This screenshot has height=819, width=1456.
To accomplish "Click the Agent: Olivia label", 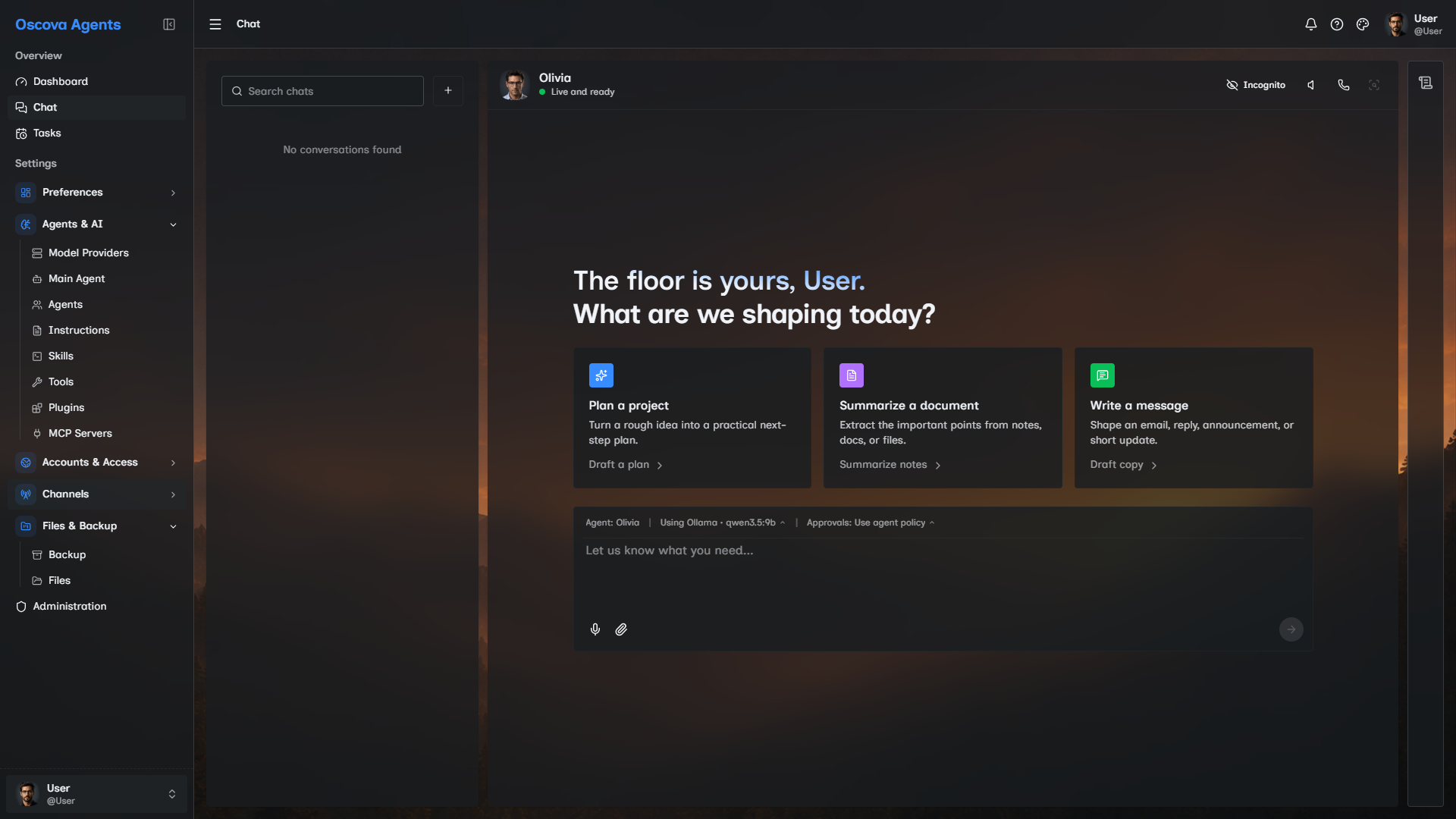I will [612, 522].
